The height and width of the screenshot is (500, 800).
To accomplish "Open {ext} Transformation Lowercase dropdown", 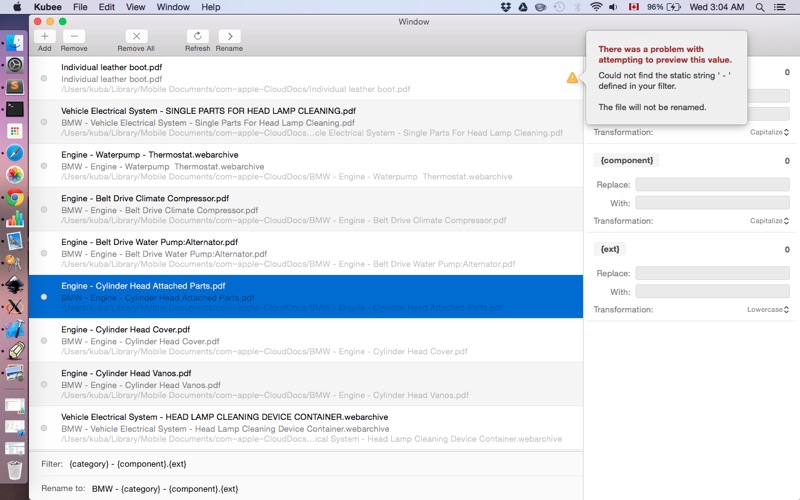I will click(x=768, y=310).
